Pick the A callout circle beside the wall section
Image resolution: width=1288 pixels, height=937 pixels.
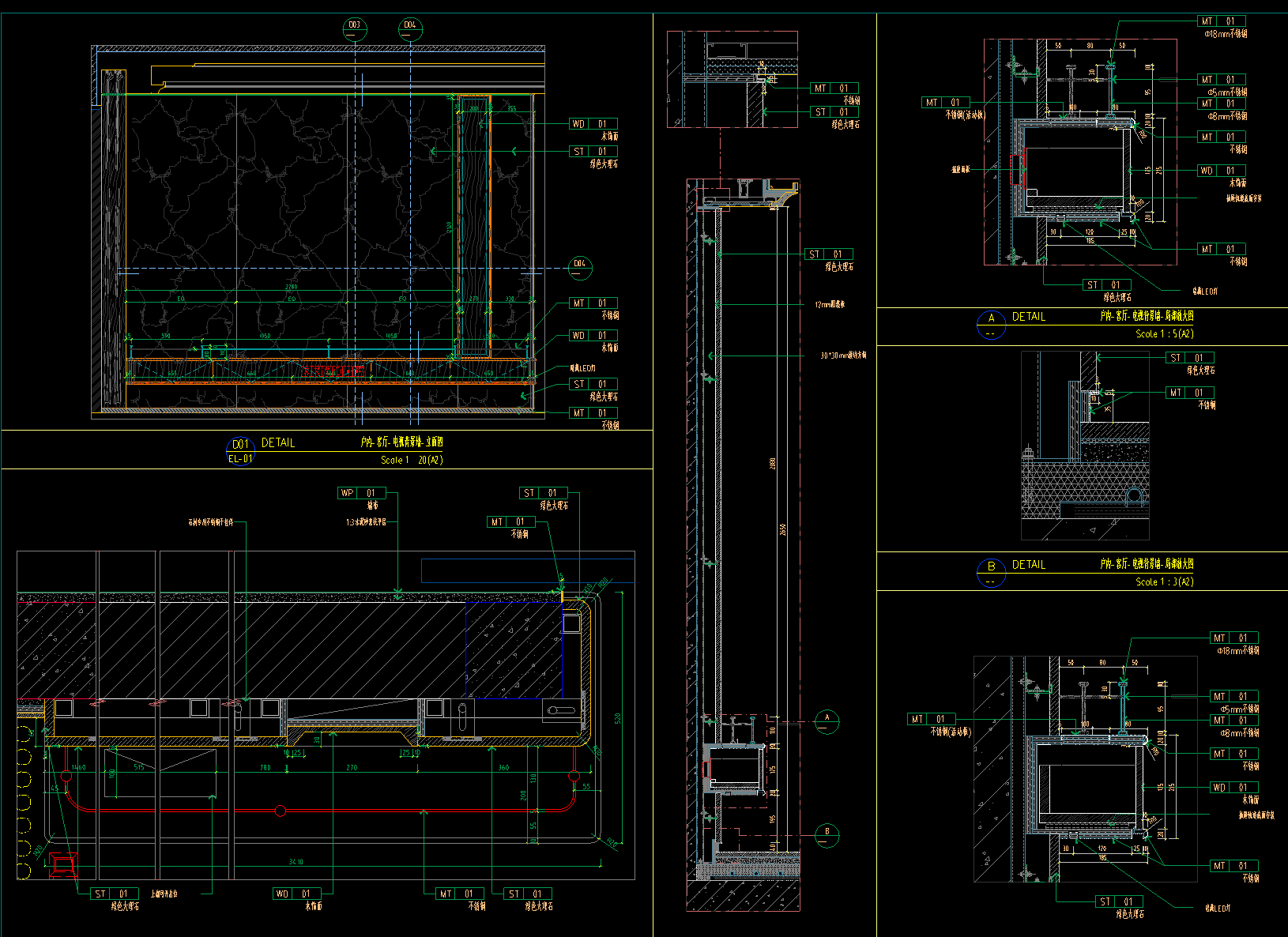(827, 721)
